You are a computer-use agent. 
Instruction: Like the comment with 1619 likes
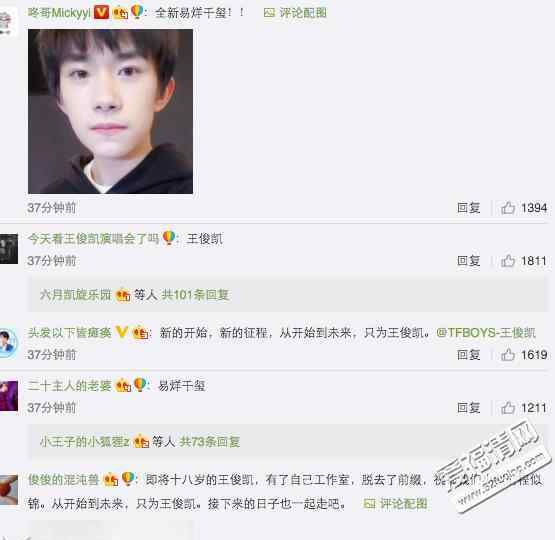pos(508,355)
